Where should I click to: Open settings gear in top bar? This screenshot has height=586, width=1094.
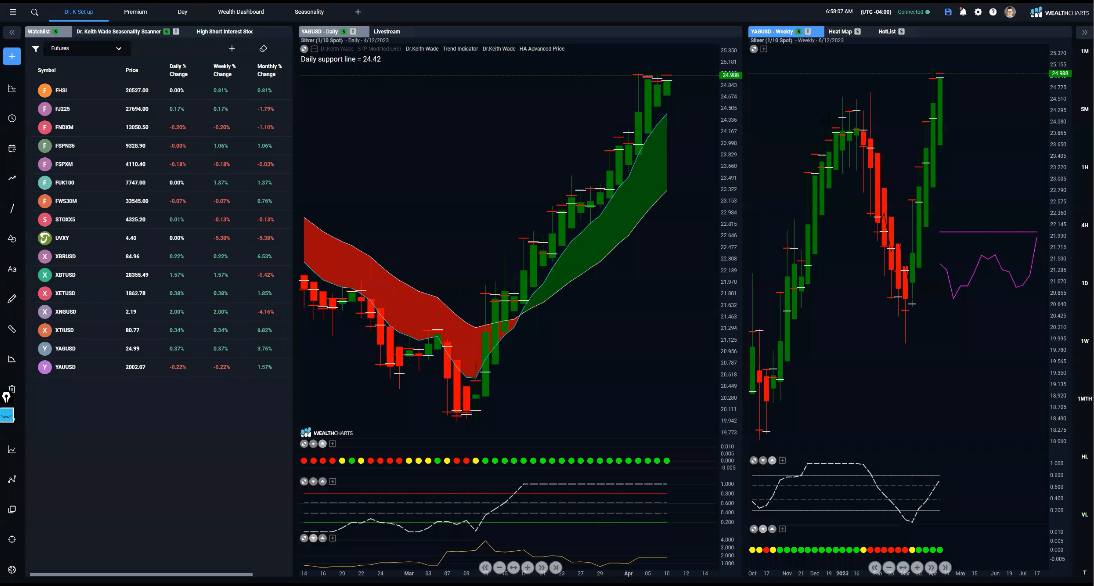point(978,12)
